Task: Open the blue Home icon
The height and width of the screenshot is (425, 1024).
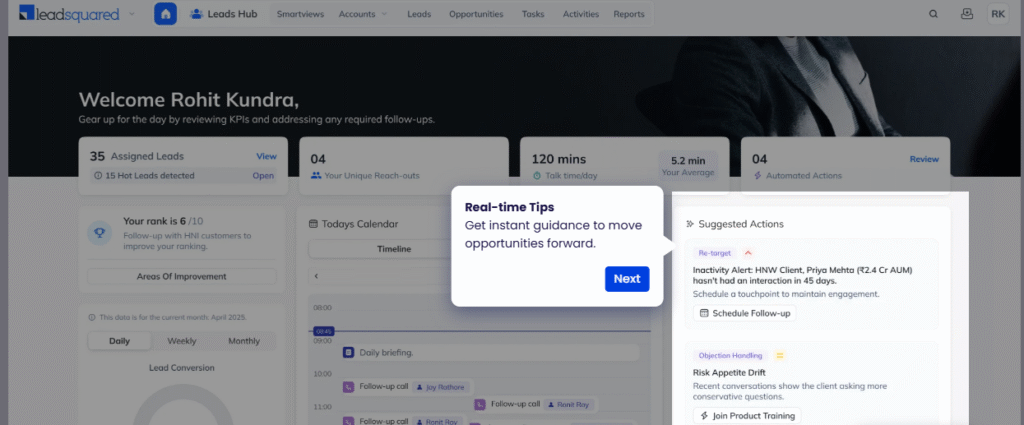Action: [165, 14]
